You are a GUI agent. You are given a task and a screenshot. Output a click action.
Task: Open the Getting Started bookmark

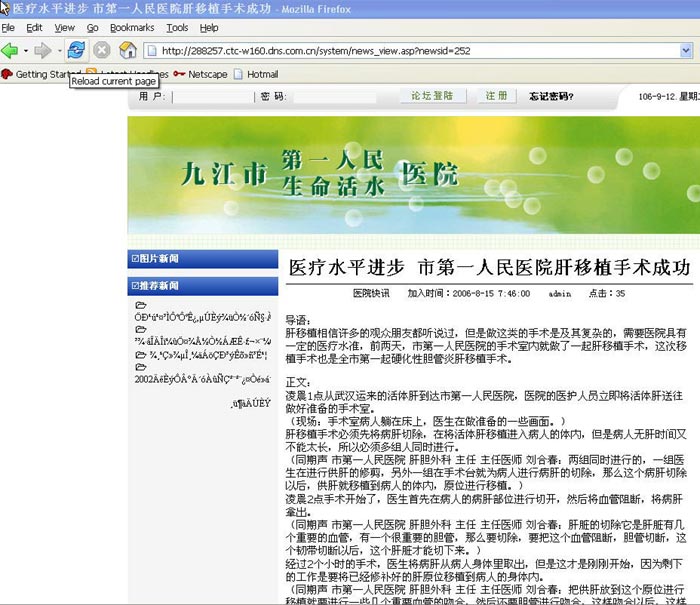[42, 74]
